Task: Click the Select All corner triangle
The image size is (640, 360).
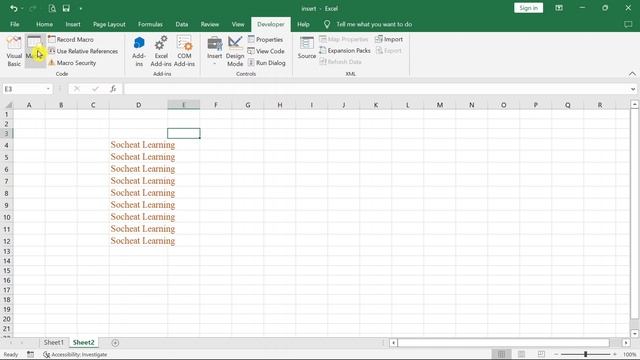Action: [8, 105]
